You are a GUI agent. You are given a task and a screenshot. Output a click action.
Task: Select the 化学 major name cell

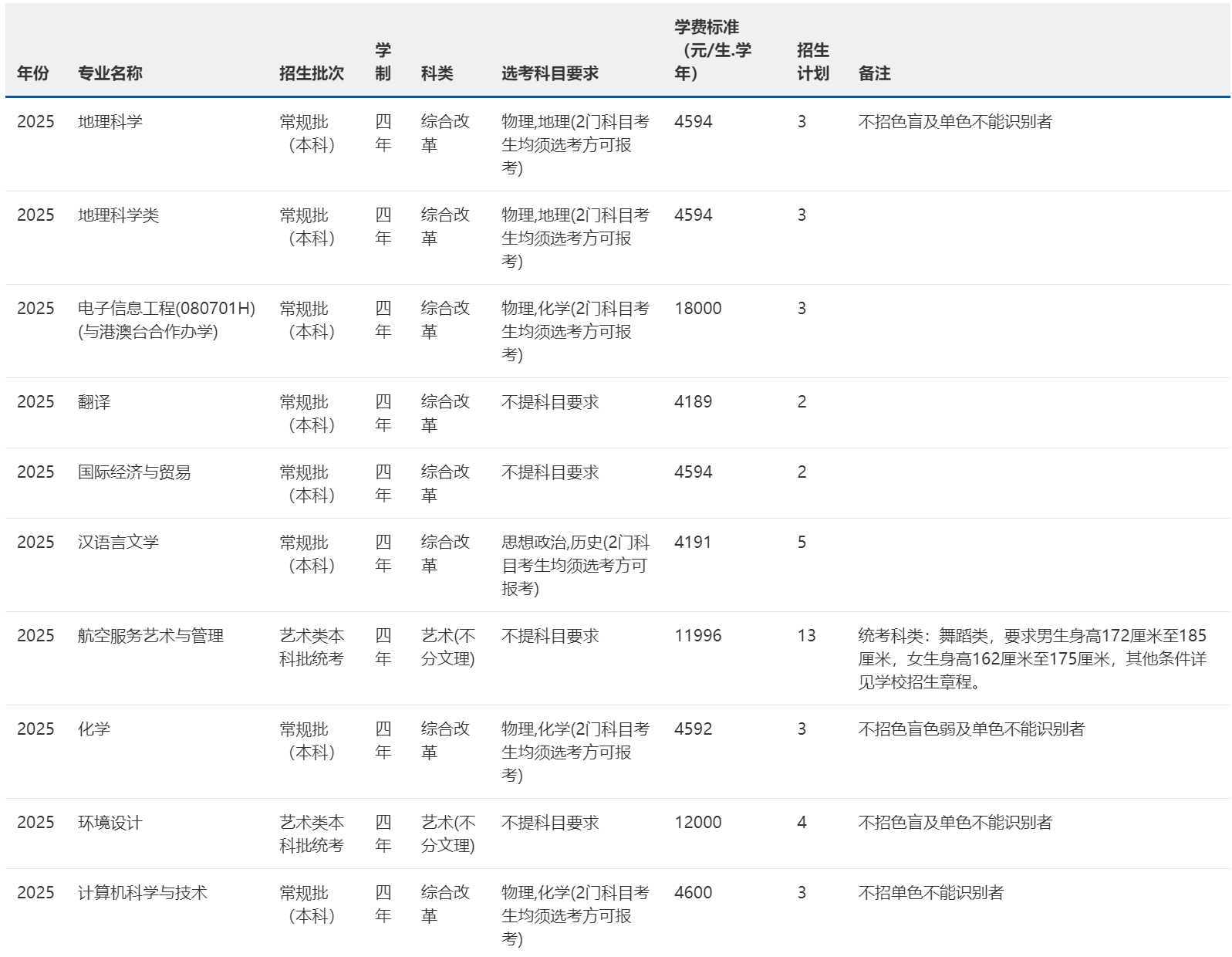(x=94, y=729)
